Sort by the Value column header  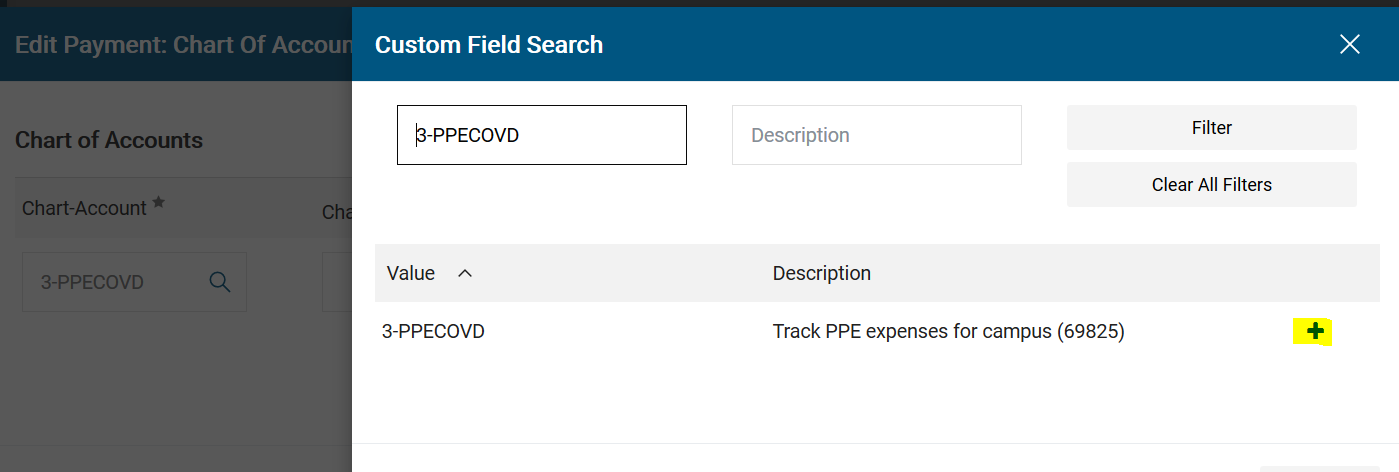[411, 273]
